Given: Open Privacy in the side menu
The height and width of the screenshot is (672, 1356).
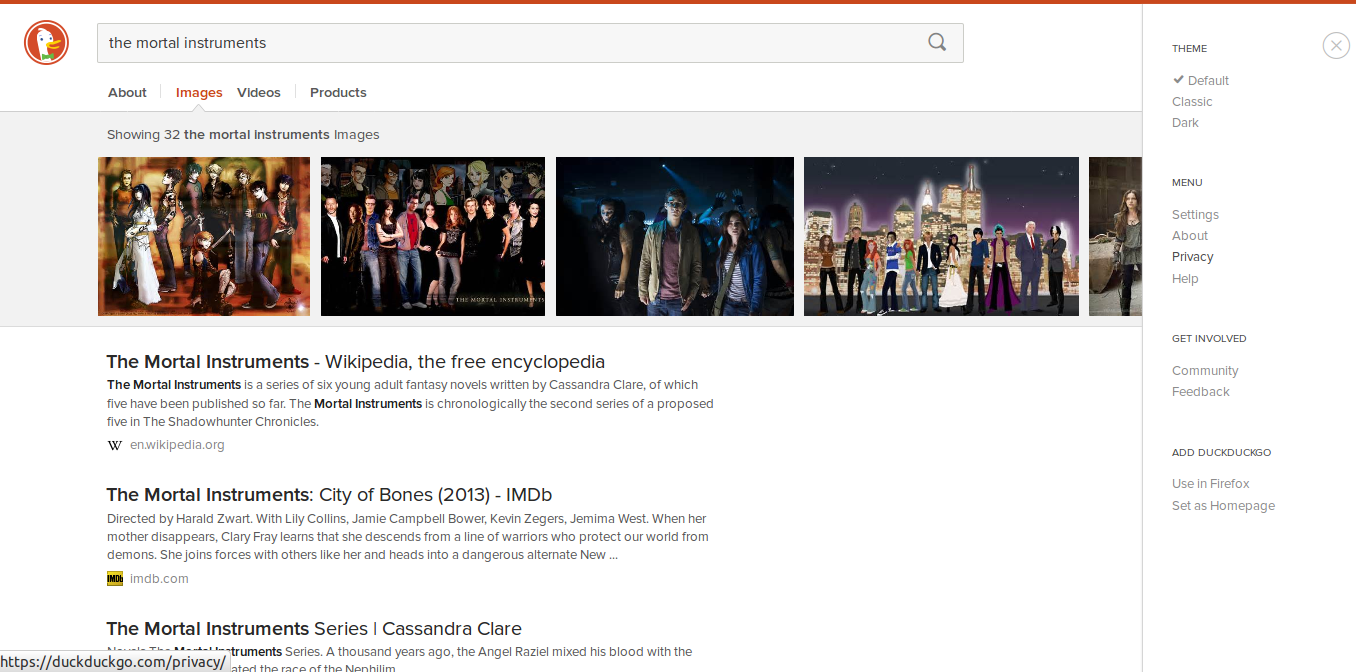Looking at the screenshot, I should [x=1192, y=256].
